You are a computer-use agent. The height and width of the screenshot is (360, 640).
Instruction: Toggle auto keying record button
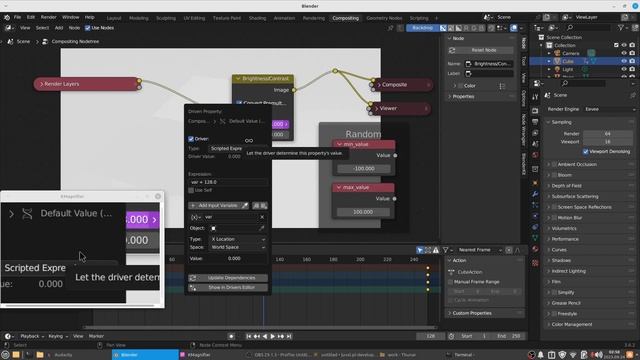231,336
